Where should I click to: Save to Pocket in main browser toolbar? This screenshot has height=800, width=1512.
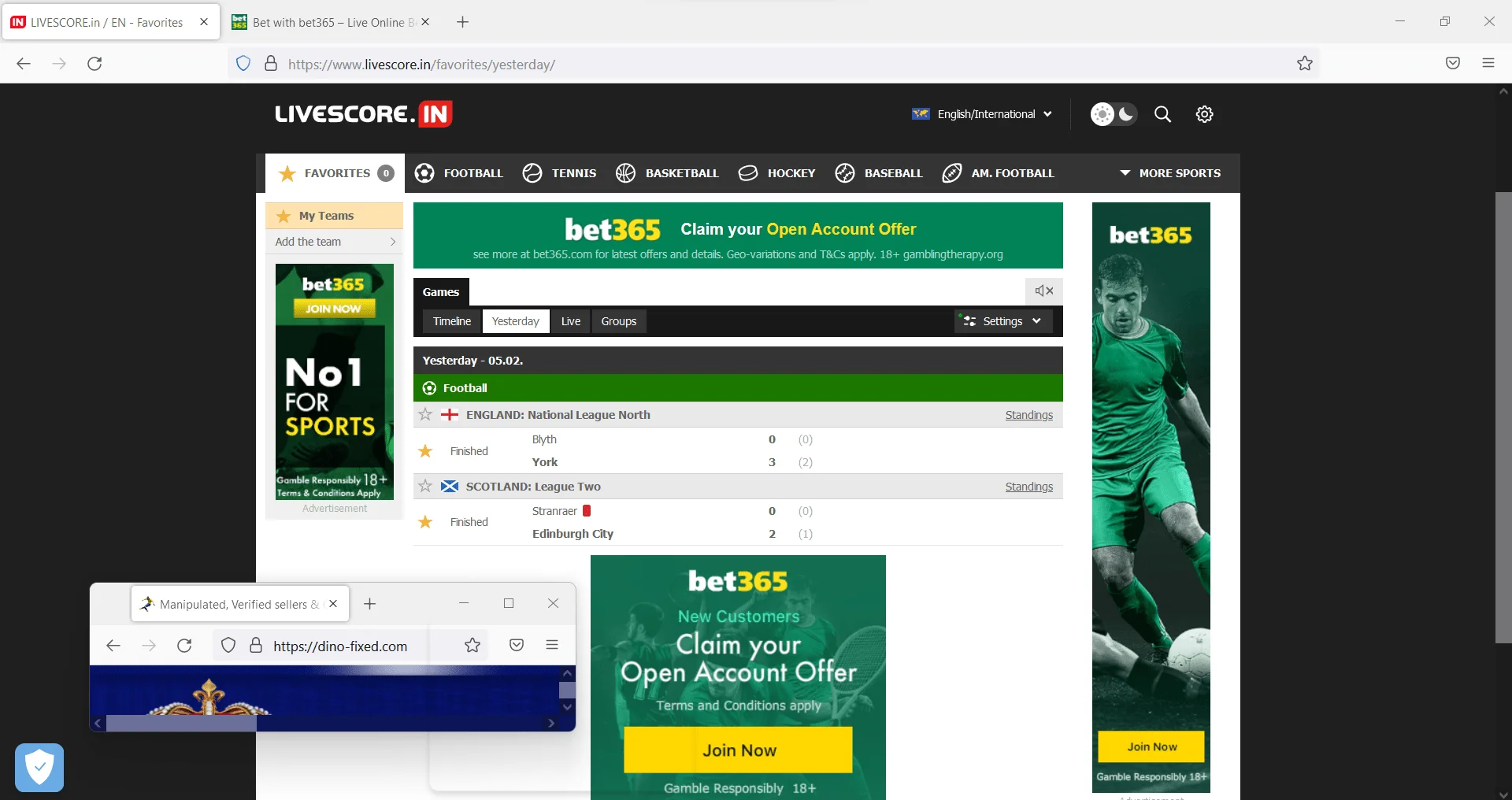[x=1453, y=64]
